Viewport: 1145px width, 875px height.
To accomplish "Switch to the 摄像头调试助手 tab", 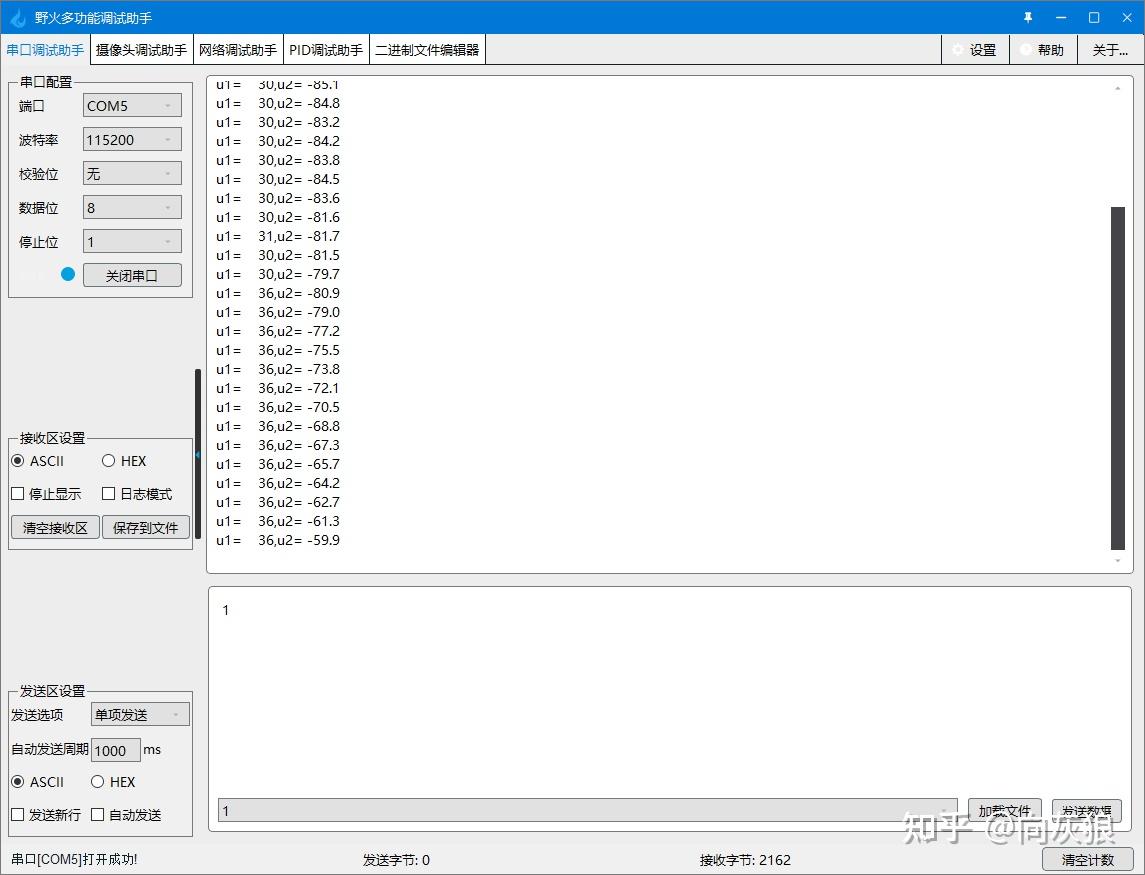I will pos(141,48).
